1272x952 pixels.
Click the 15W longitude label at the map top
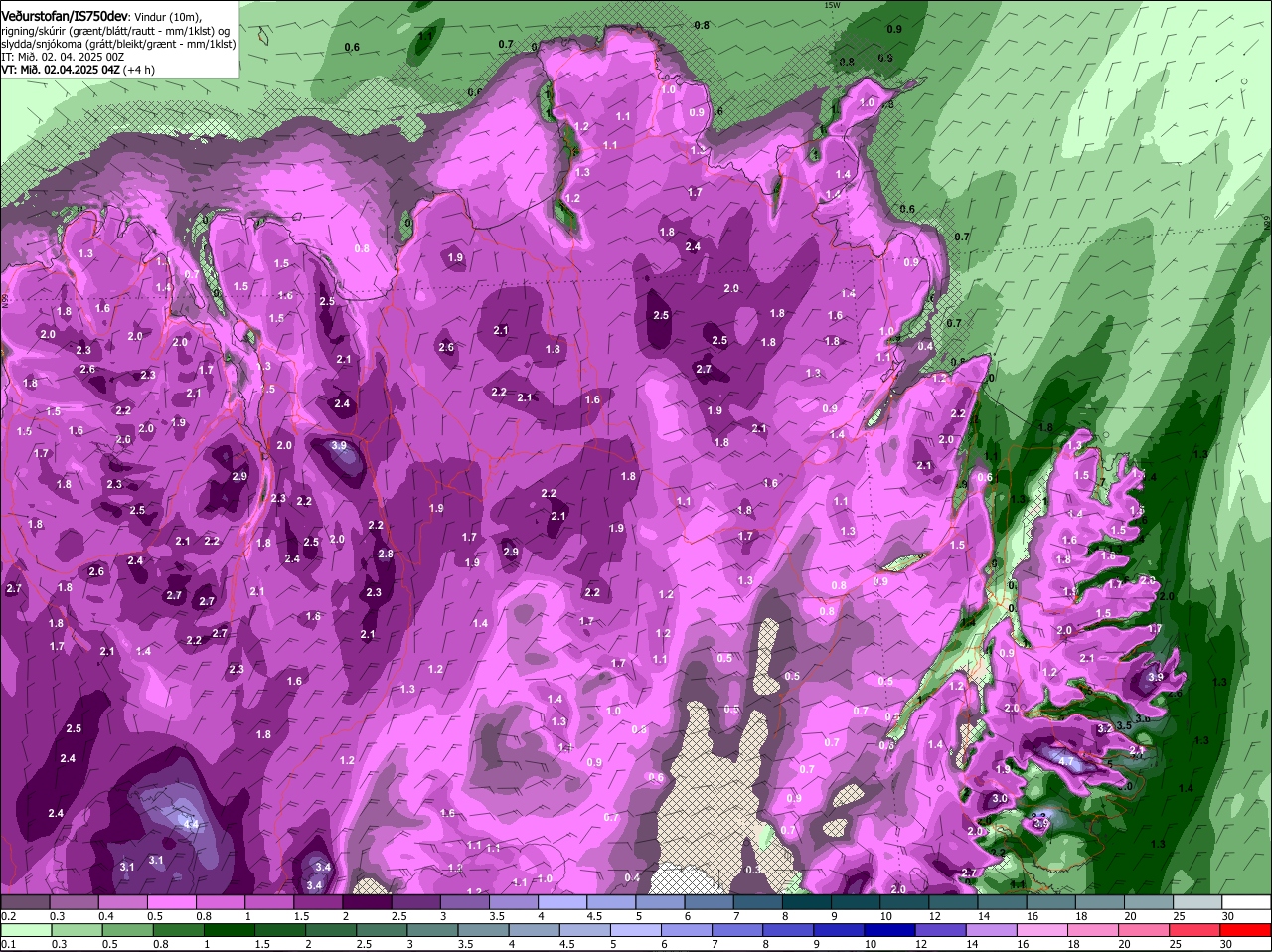point(832,5)
